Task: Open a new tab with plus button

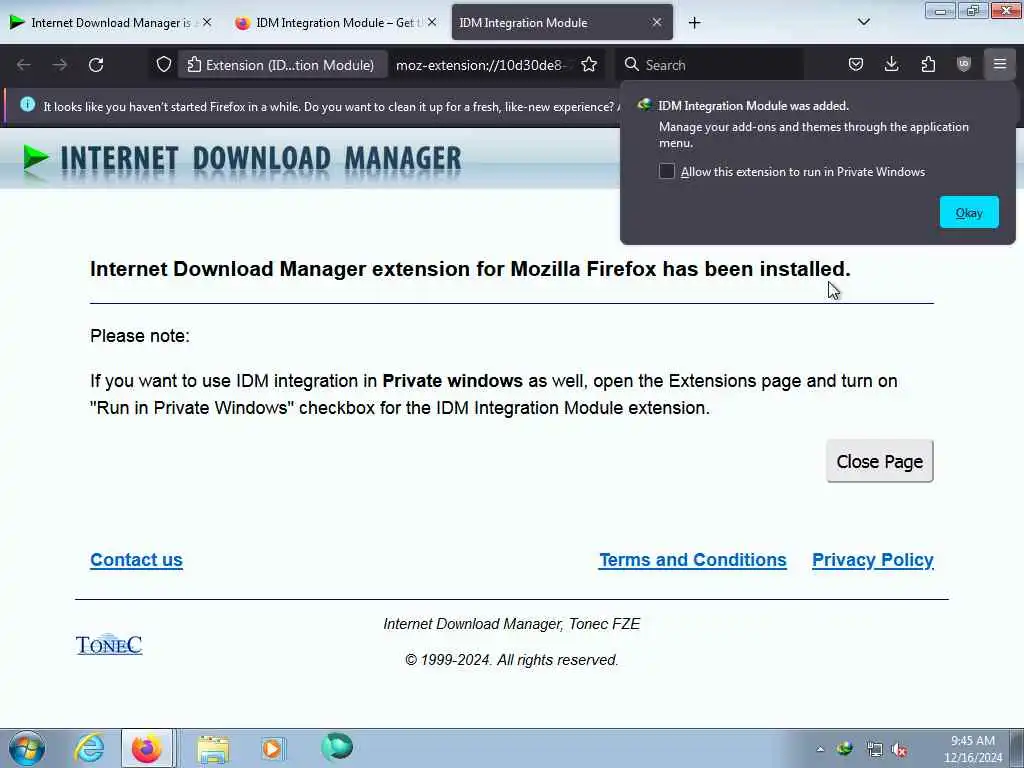Action: (x=694, y=23)
